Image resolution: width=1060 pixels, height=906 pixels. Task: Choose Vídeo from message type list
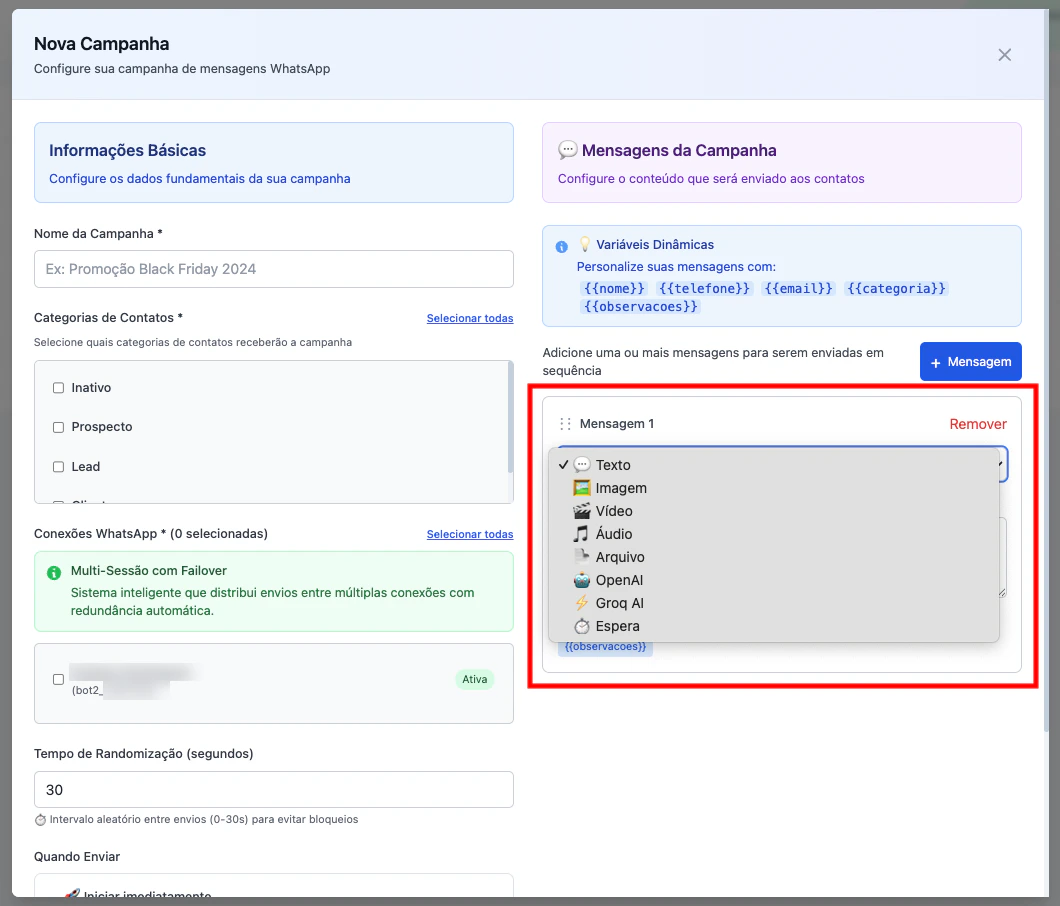coord(773,511)
